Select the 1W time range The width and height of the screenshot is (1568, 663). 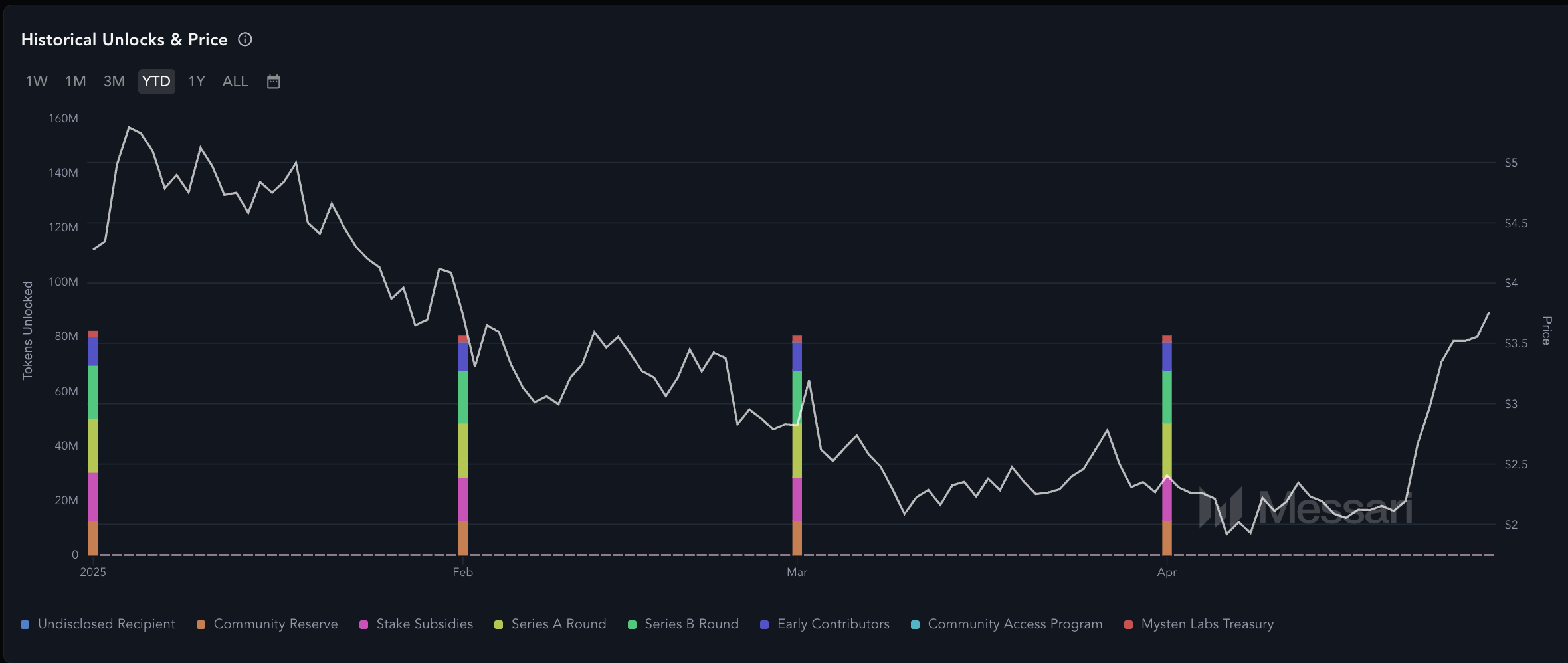(37, 82)
